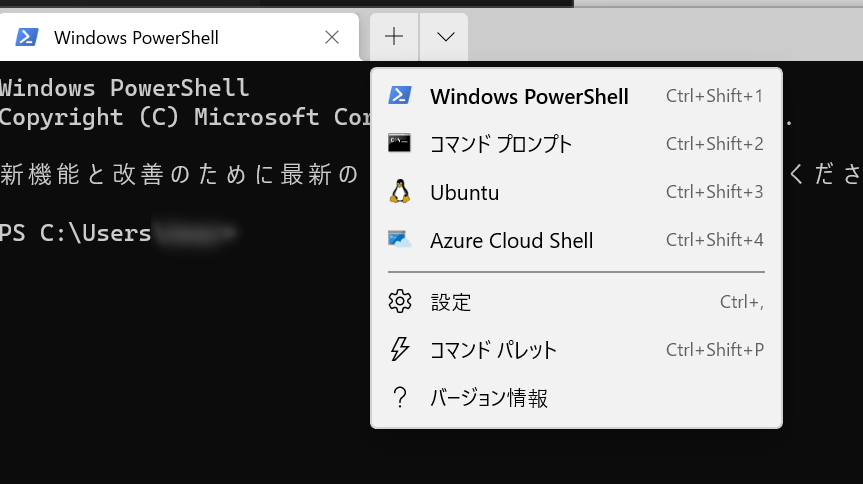Close the Windows PowerShell tab

point(332,37)
